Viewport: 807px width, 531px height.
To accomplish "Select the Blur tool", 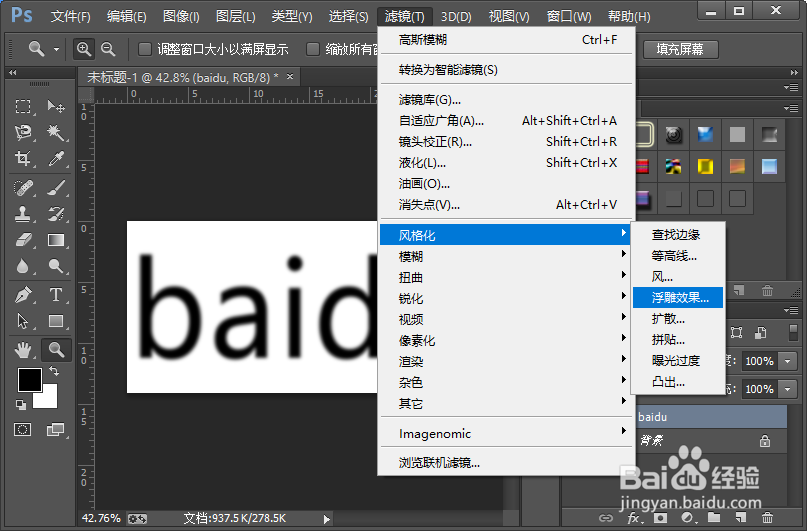I will tap(23, 266).
